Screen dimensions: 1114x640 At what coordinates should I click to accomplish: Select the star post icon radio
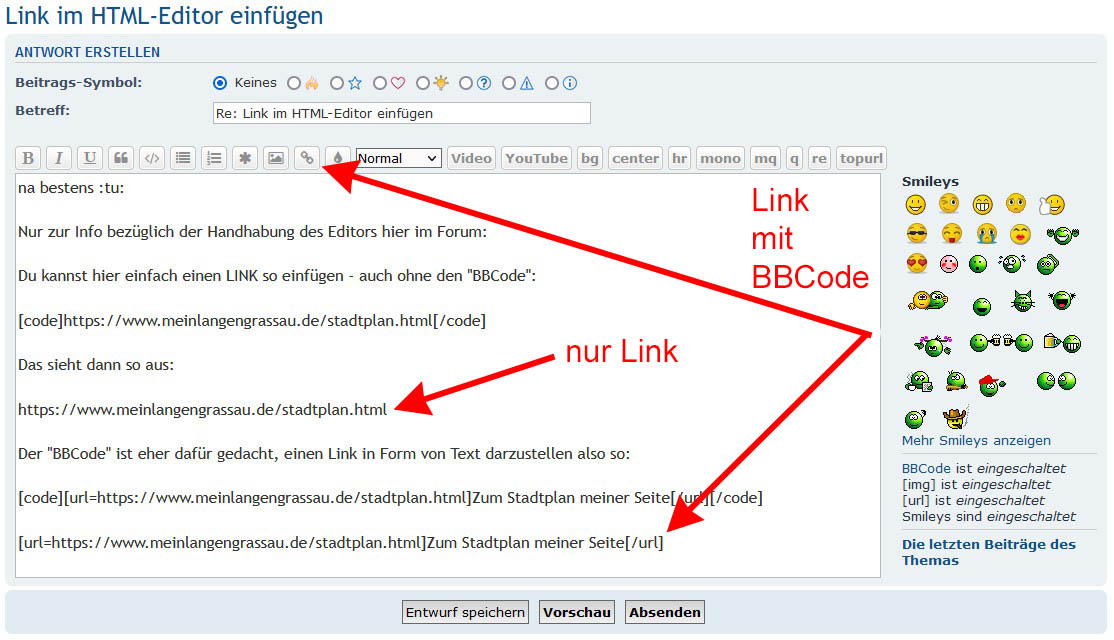pyautogui.click(x=337, y=83)
